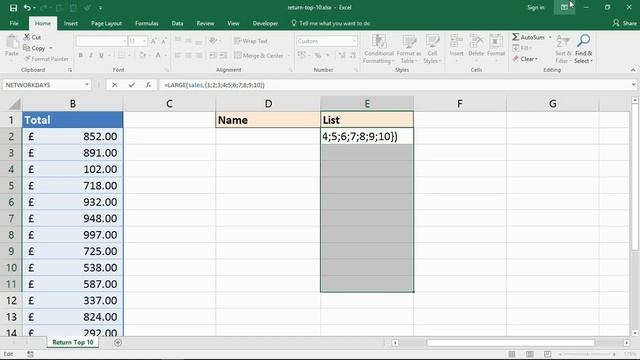Toggle Bold formatting
The image size is (640, 360).
(80, 55)
